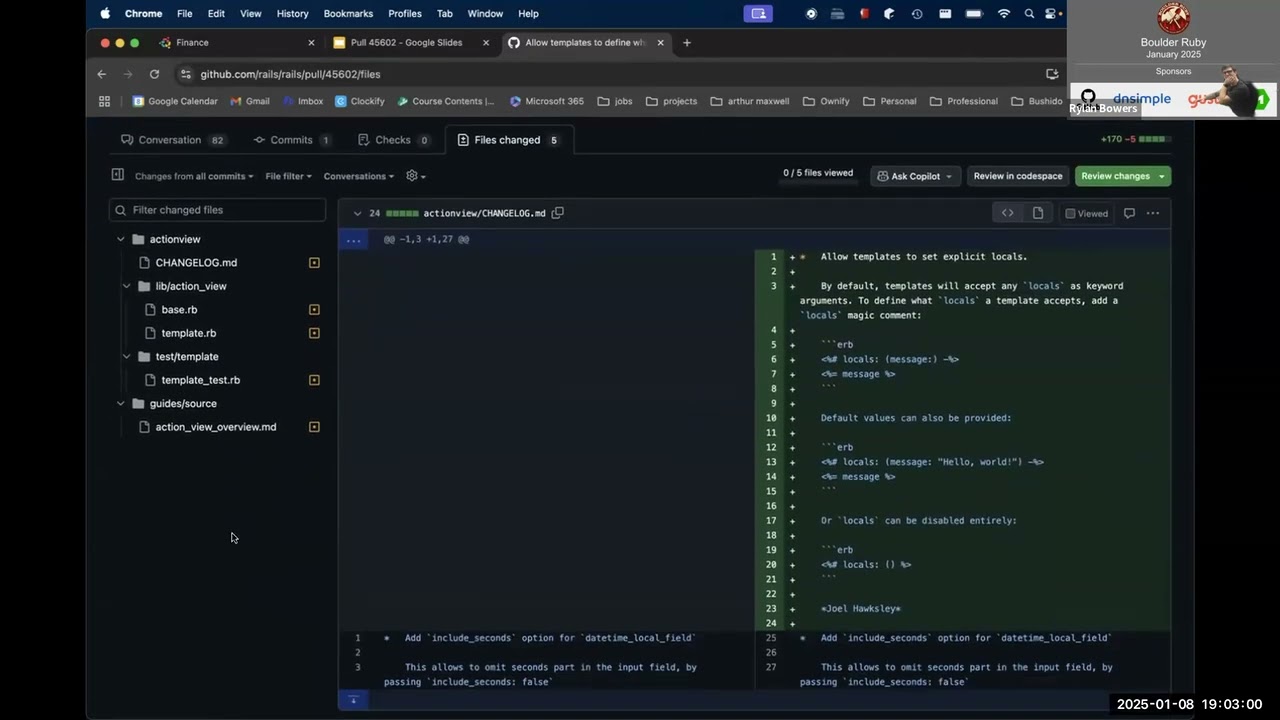Open the Ask Copilot dropdown
Image resolution: width=1280 pixels, height=720 pixels.
(x=916, y=176)
